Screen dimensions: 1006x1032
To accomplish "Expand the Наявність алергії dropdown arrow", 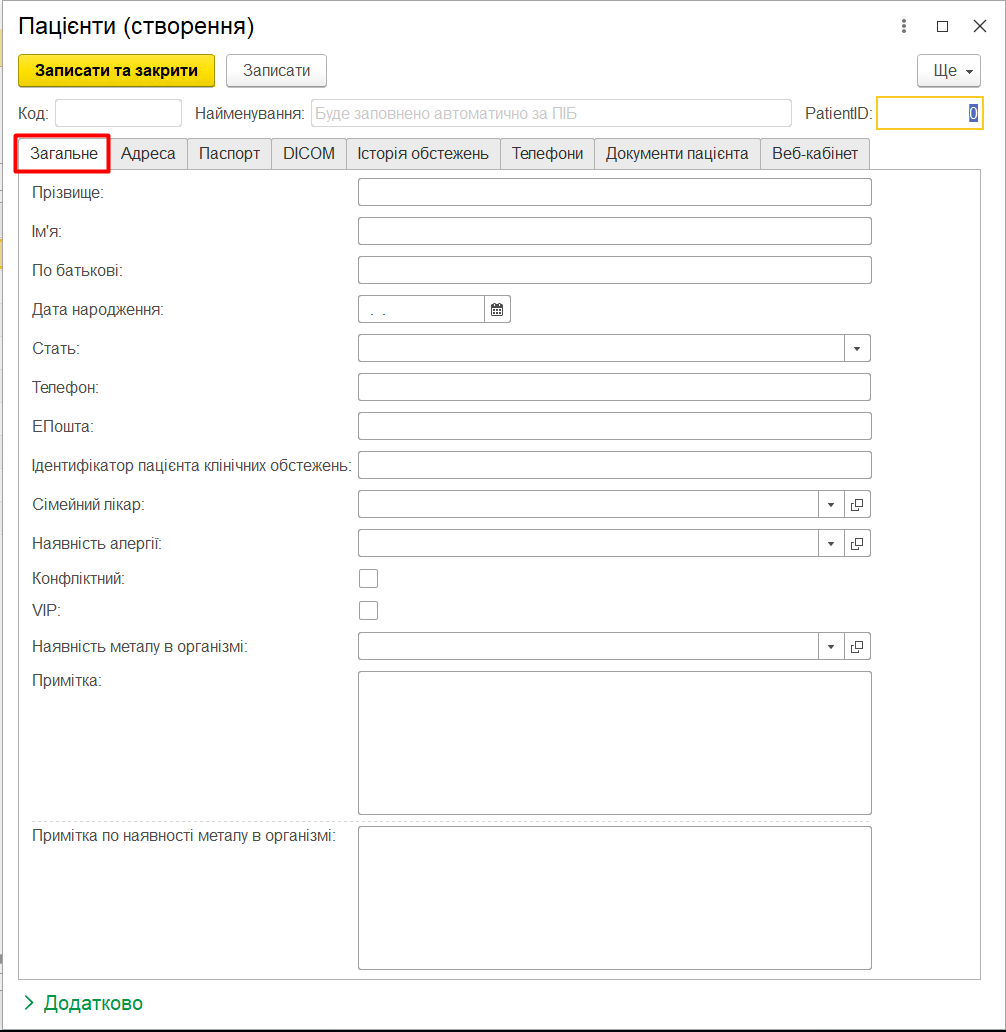I will click(x=831, y=544).
